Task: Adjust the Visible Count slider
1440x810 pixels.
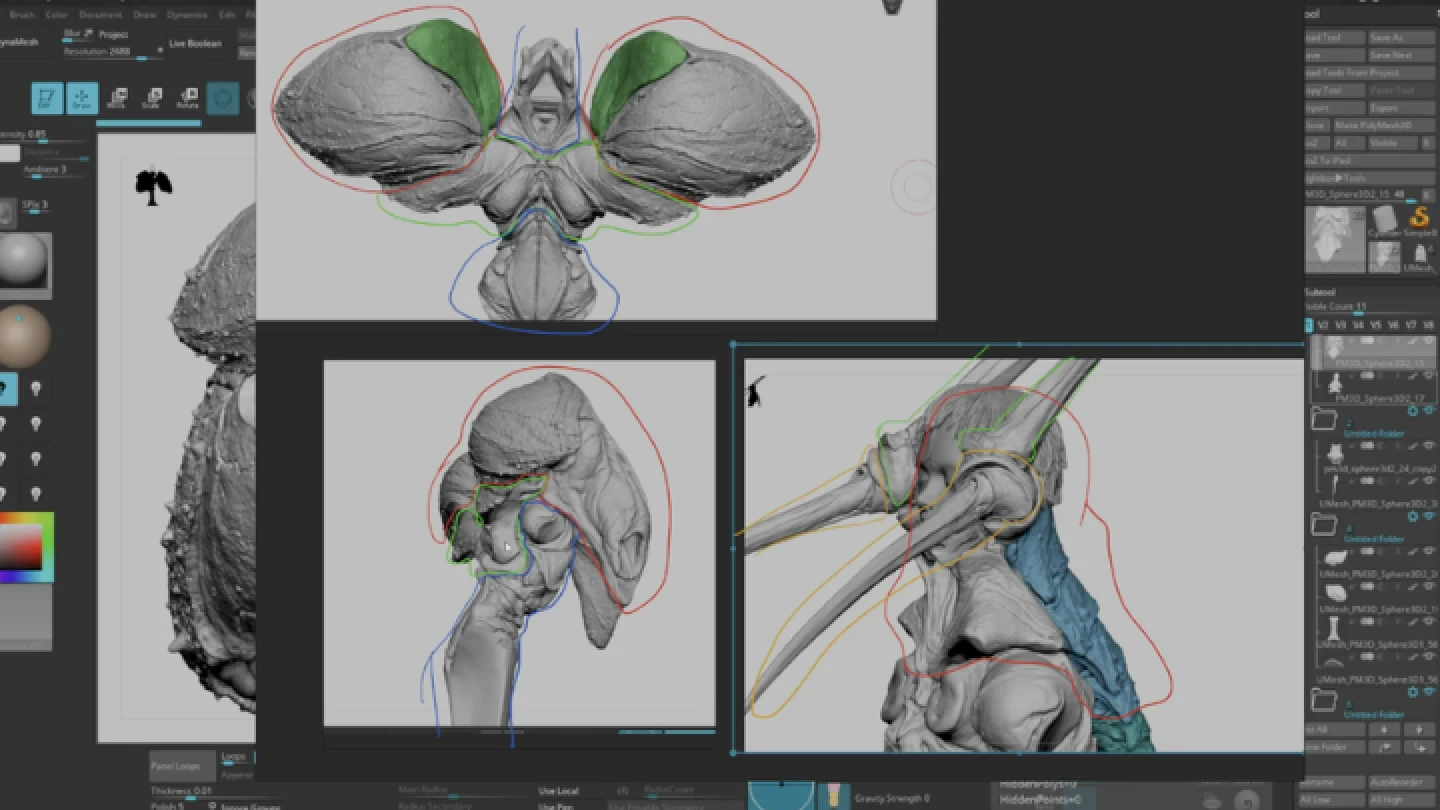Action: (x=1369, y=308)
